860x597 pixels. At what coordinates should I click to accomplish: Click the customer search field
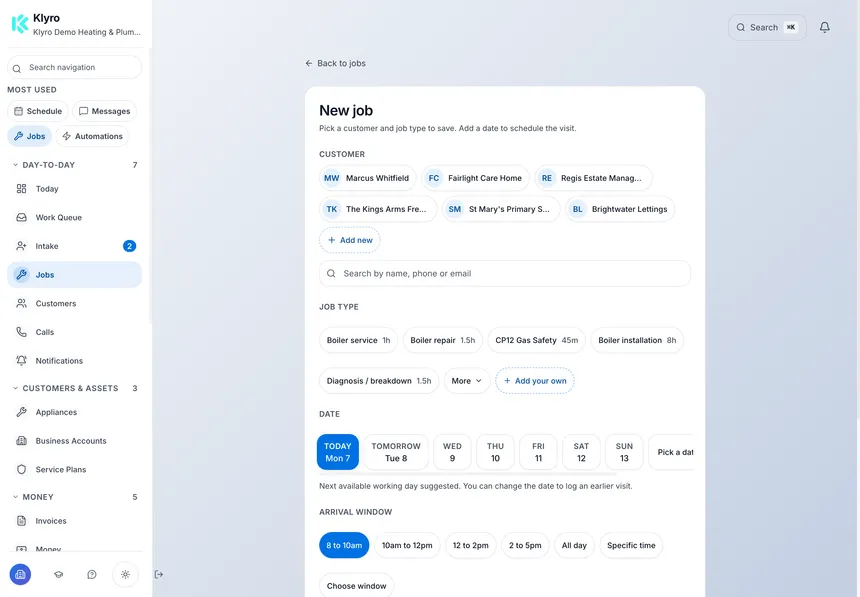point(505,273)
